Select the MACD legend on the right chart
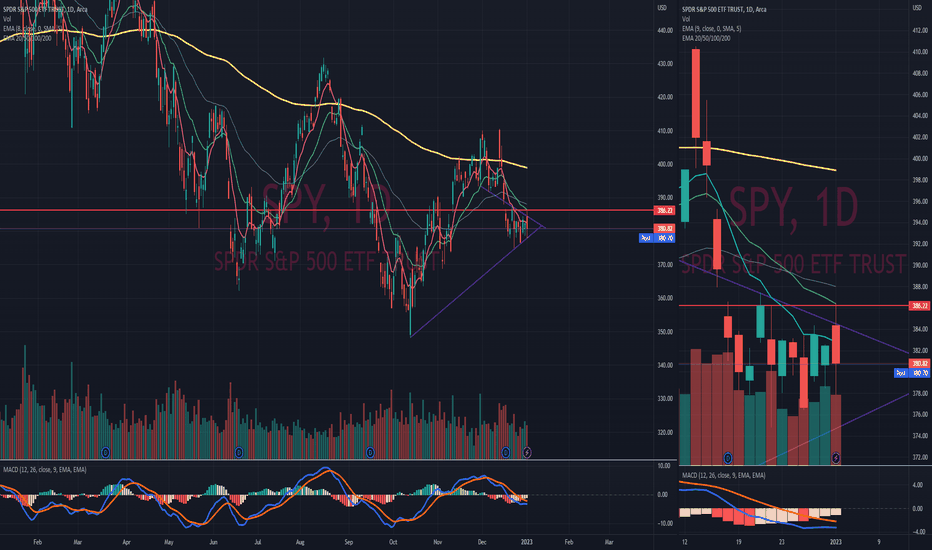Viewport: 932px width, 550px height. click(x=723, y=476)
